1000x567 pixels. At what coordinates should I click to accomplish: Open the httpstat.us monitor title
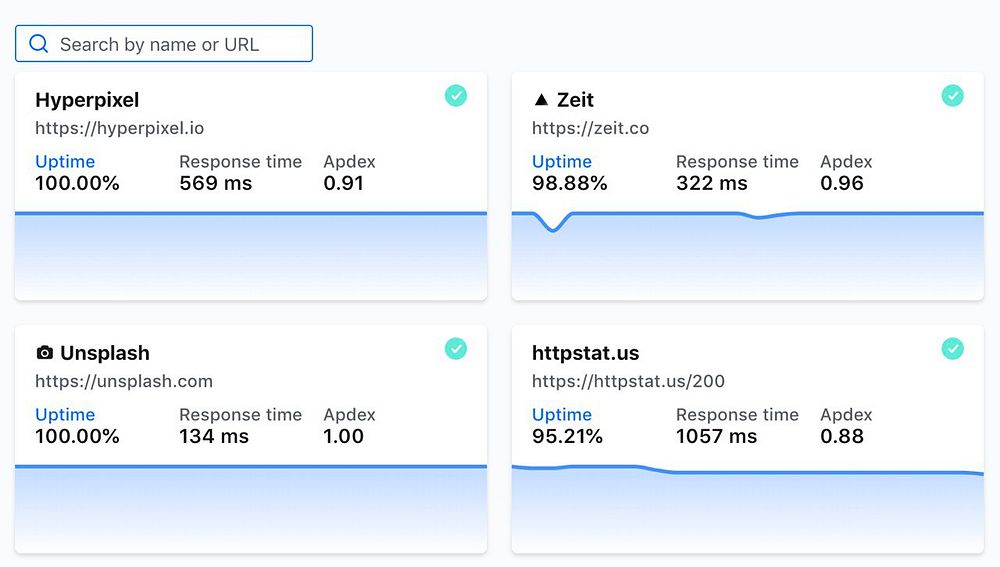[585, 353]
